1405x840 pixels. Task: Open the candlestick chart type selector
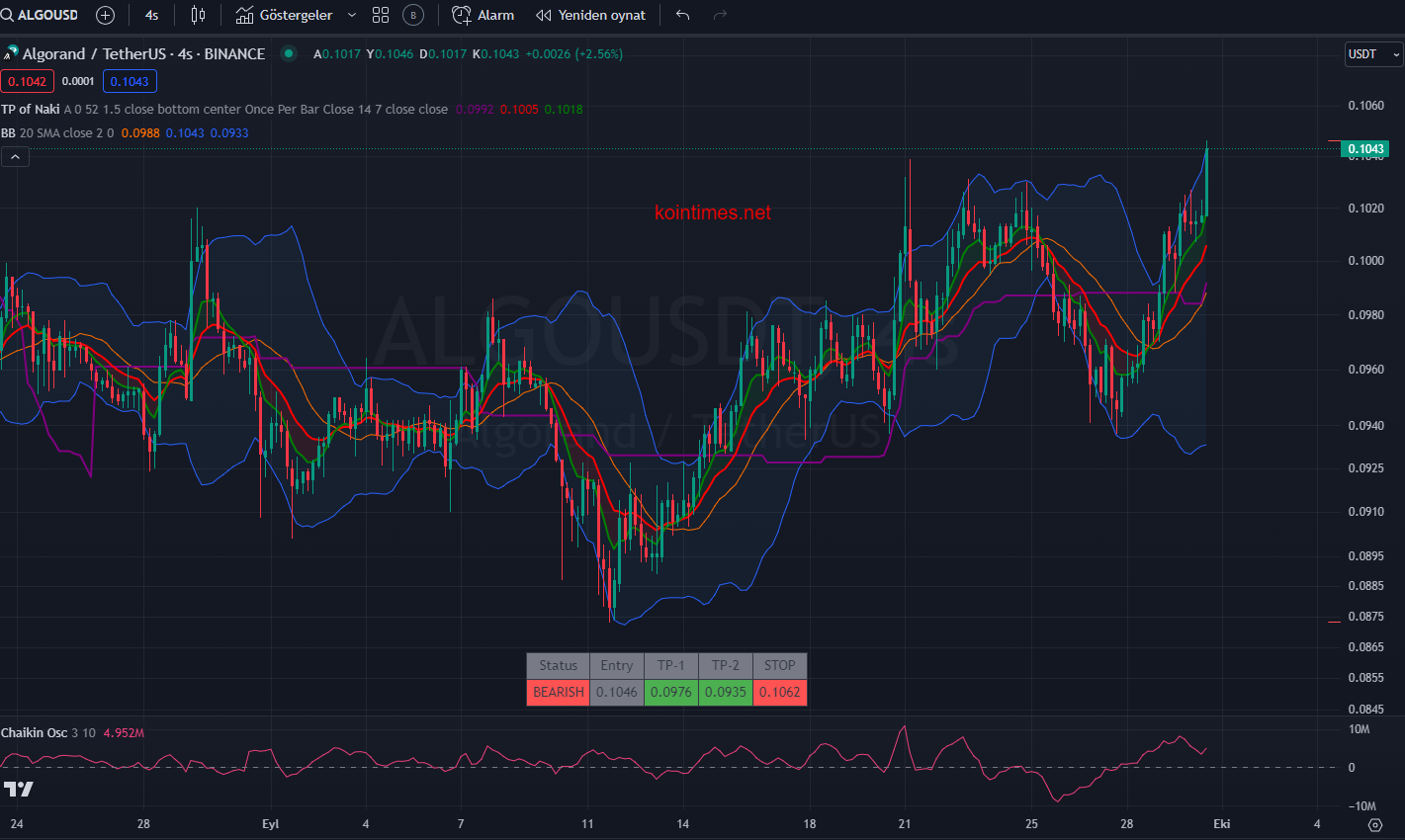point(198,15)
